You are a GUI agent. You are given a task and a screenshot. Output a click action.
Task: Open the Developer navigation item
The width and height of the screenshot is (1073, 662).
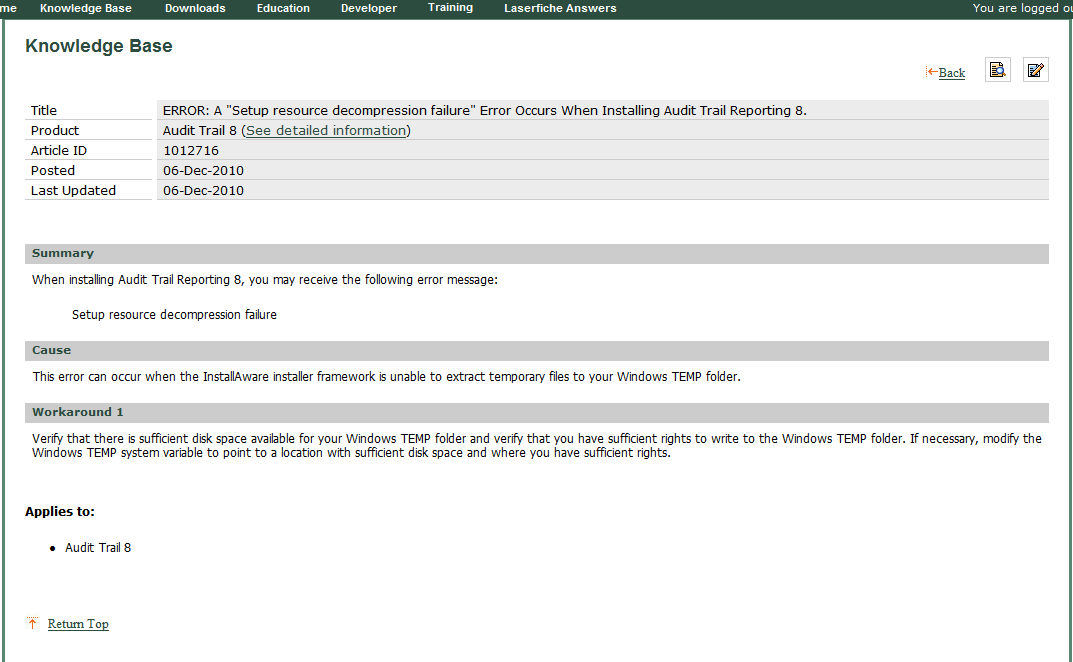click(x=369, y=8)
